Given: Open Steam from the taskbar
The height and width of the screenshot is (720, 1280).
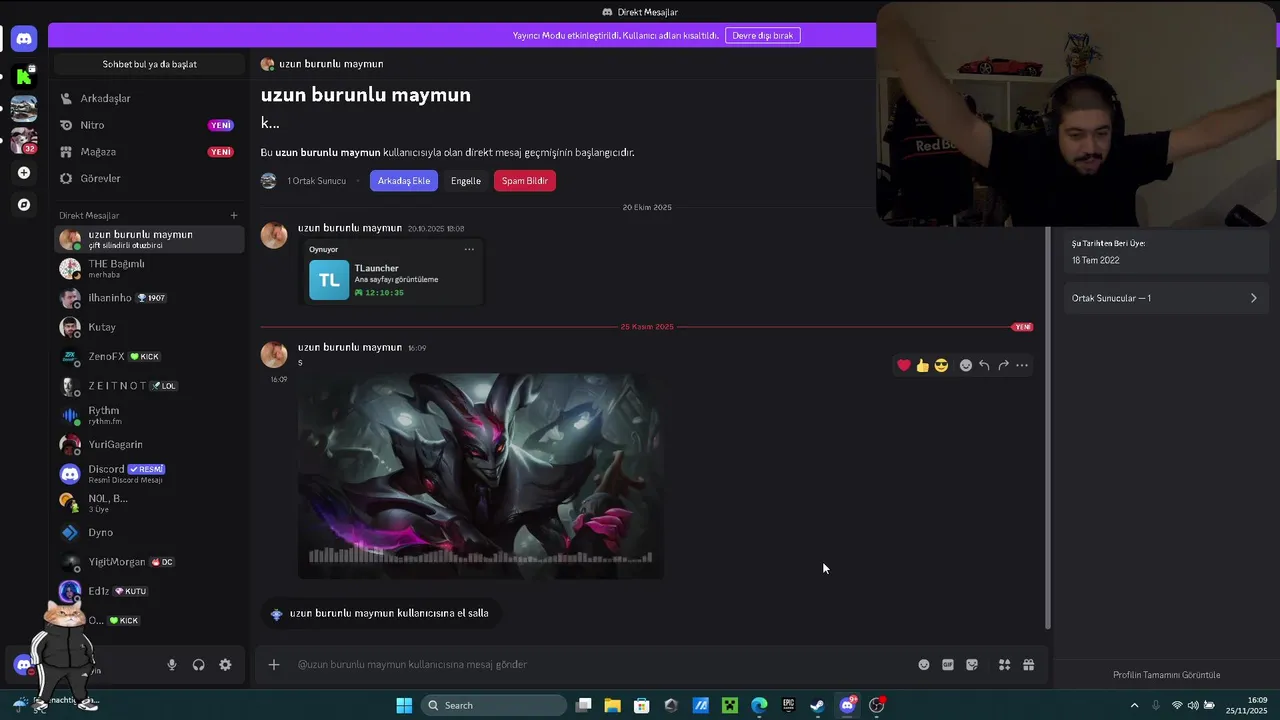Looking at the screenshot, I should 817,705.
